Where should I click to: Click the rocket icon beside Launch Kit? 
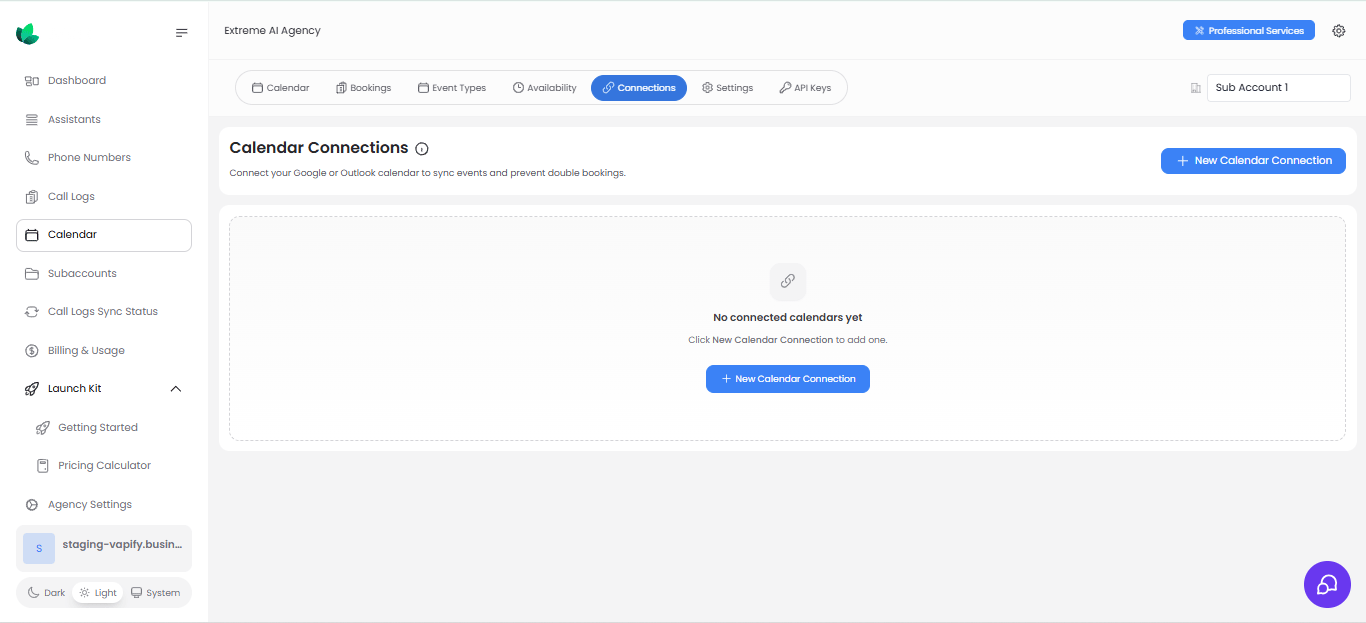coord(32,389)
